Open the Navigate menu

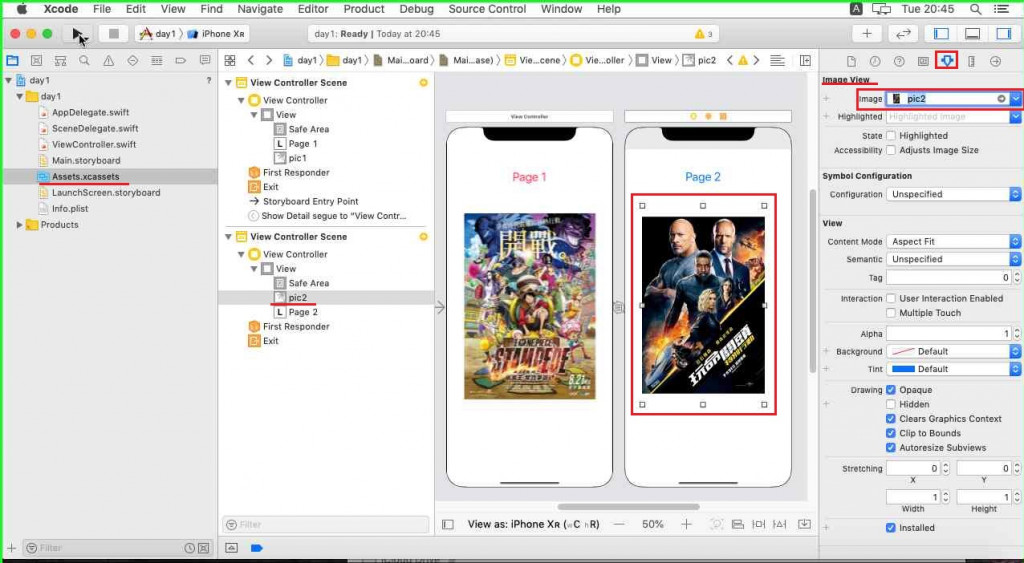pyautogui.click(x=260, y=9)
